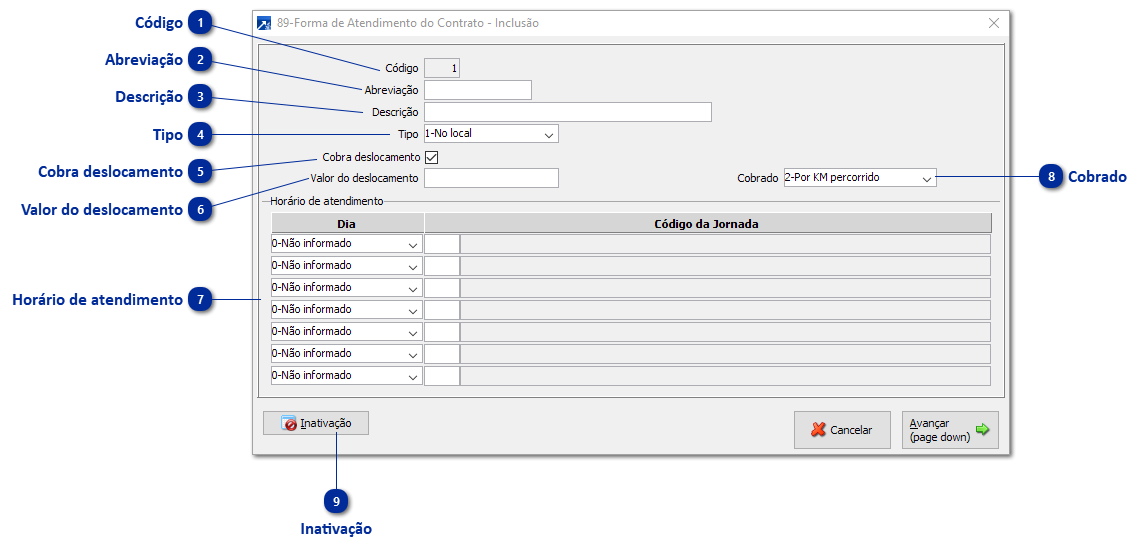Click Avançar (page down) button
The width and height of the screenshot is (1143, 555).
click(949, 430)
